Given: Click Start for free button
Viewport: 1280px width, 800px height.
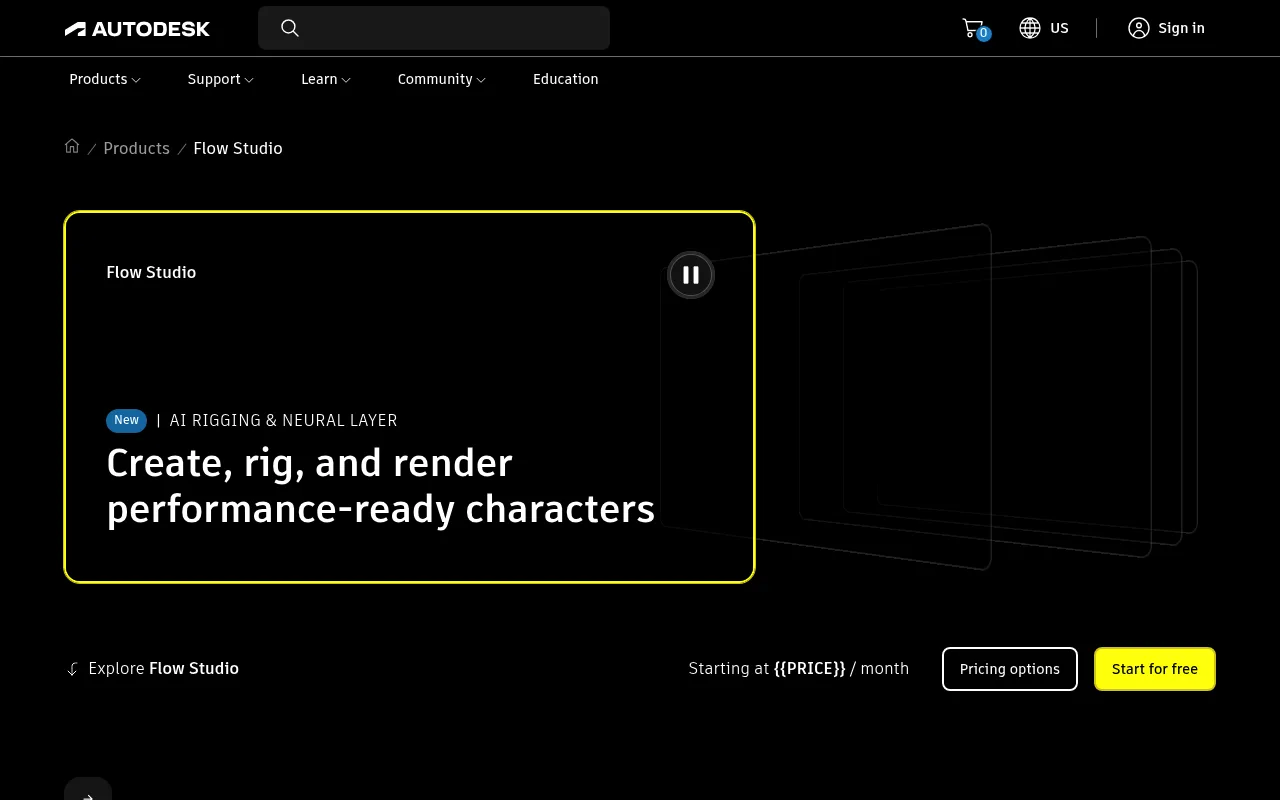Looking at the screenshot, I should [1155, 669].
